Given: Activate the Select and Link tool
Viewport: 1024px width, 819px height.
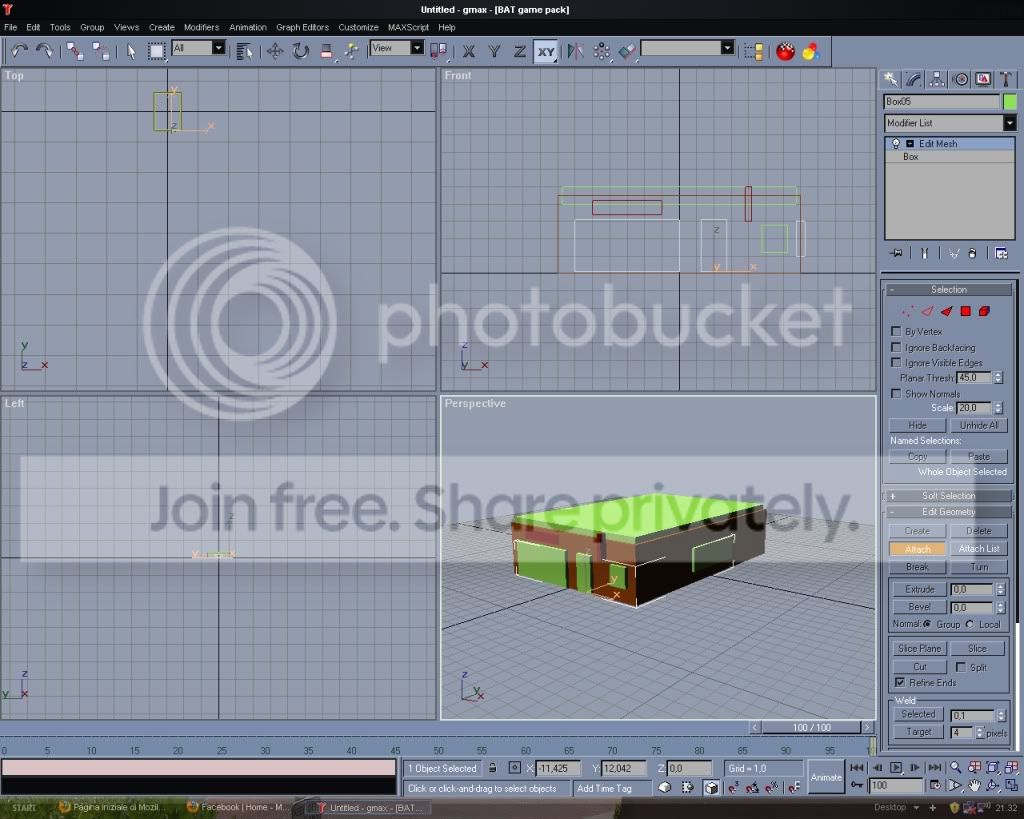Looking at the screenshot, I should (74, 51).
